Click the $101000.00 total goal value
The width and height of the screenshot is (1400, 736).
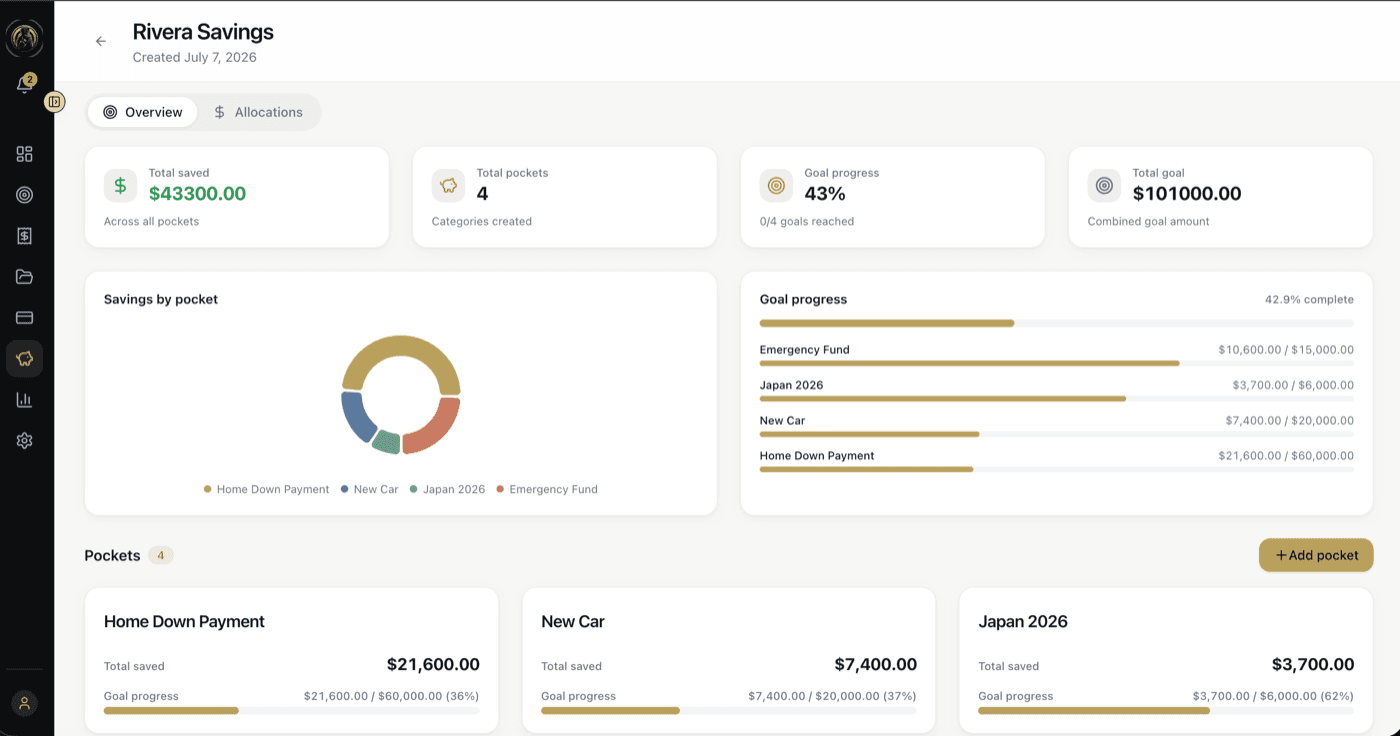point(1187,194)
